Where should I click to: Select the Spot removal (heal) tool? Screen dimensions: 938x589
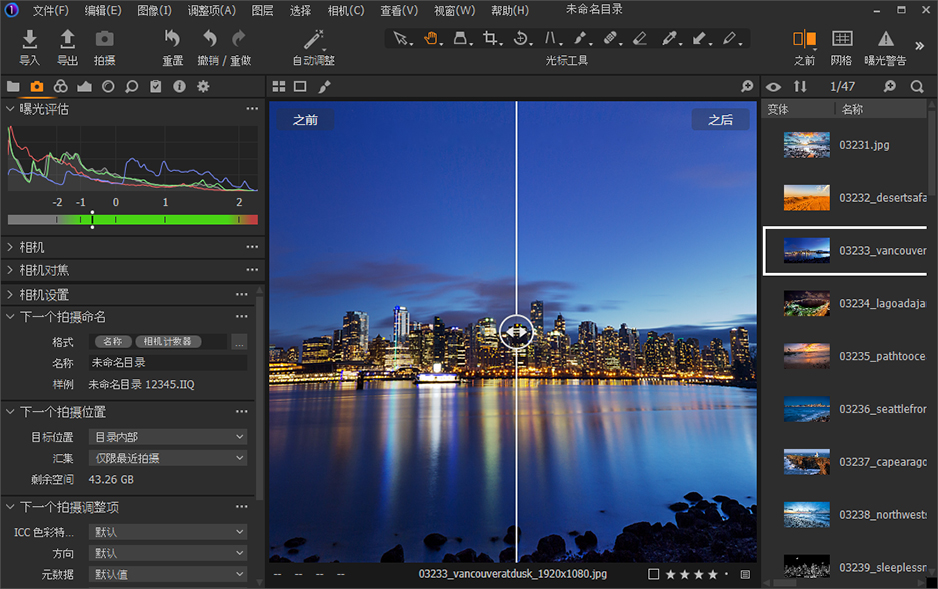[x=610, y=40]
